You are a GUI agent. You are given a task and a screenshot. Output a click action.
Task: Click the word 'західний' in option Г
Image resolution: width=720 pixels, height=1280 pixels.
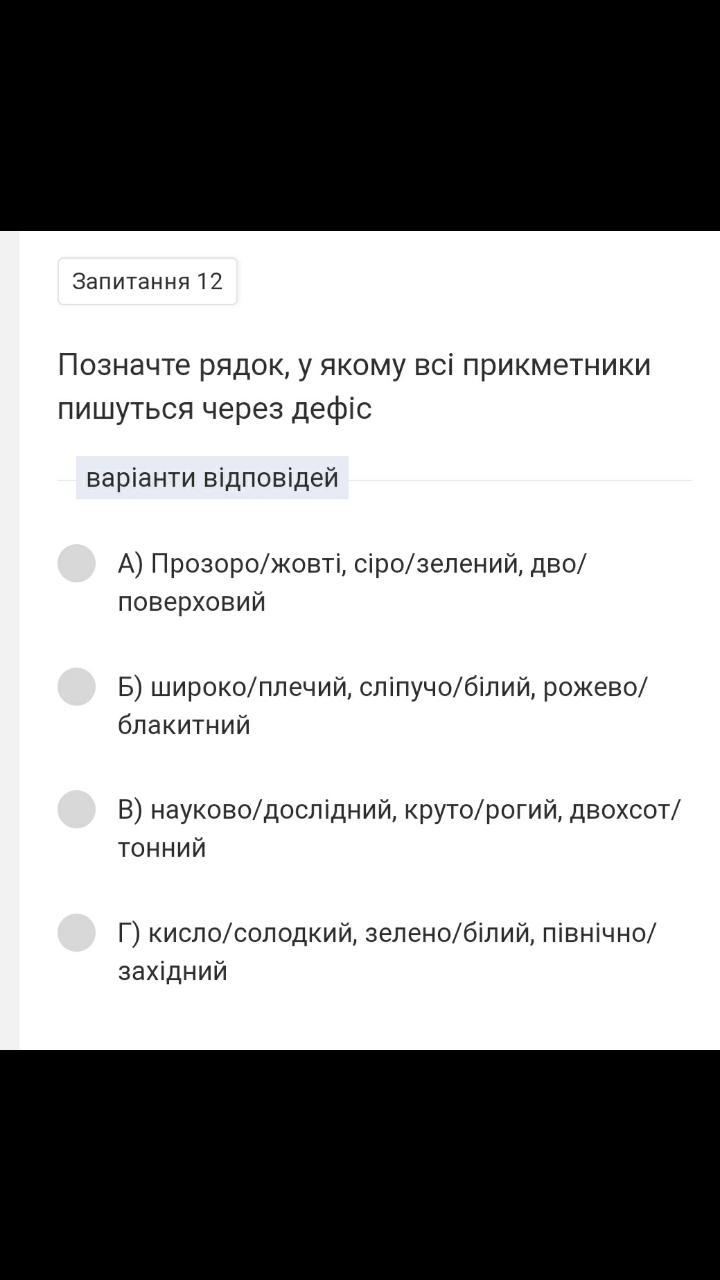172,971
